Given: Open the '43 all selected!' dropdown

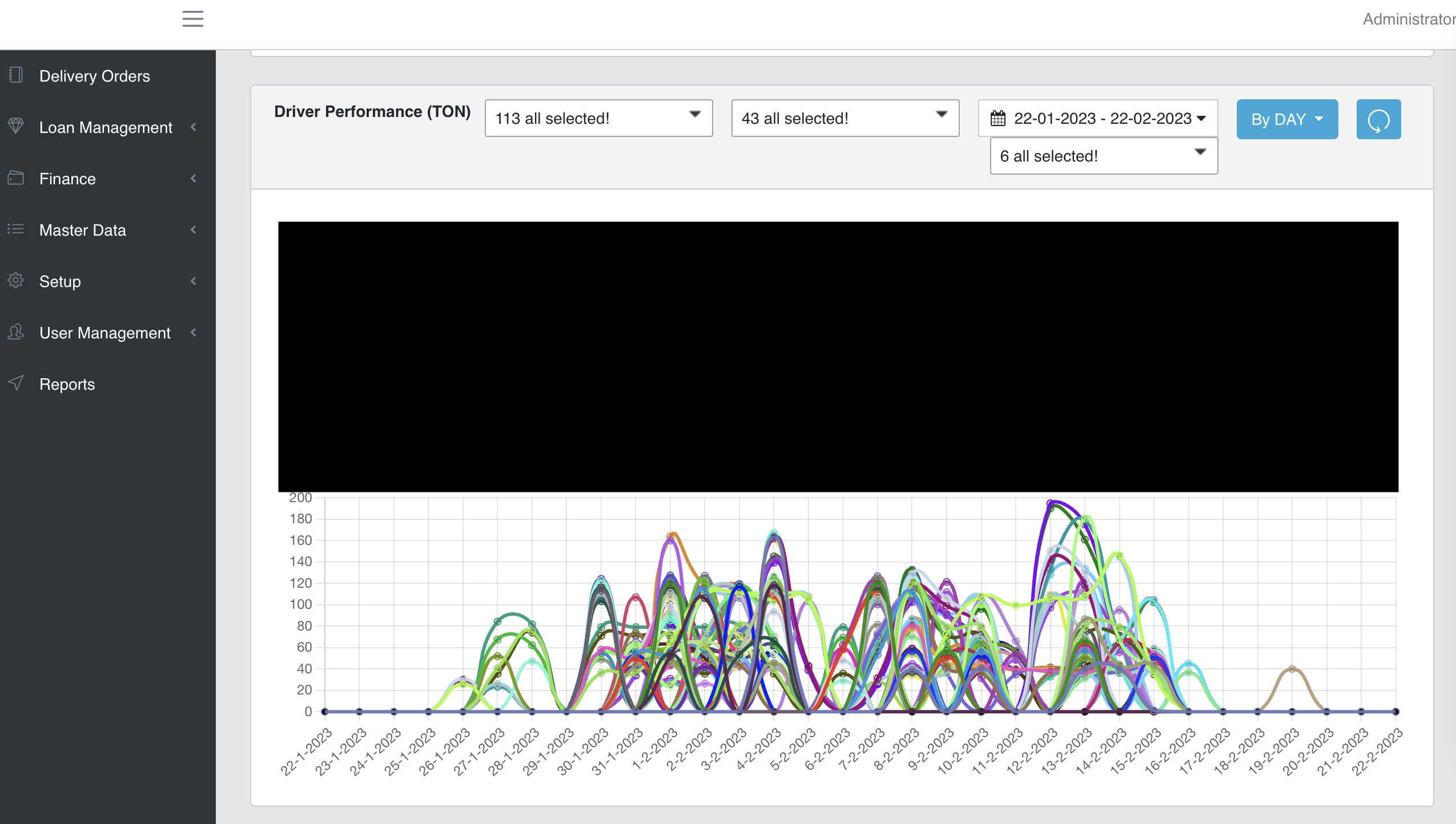Looking at the screenshot, I should pyautogui.click(x=845, y=118).
